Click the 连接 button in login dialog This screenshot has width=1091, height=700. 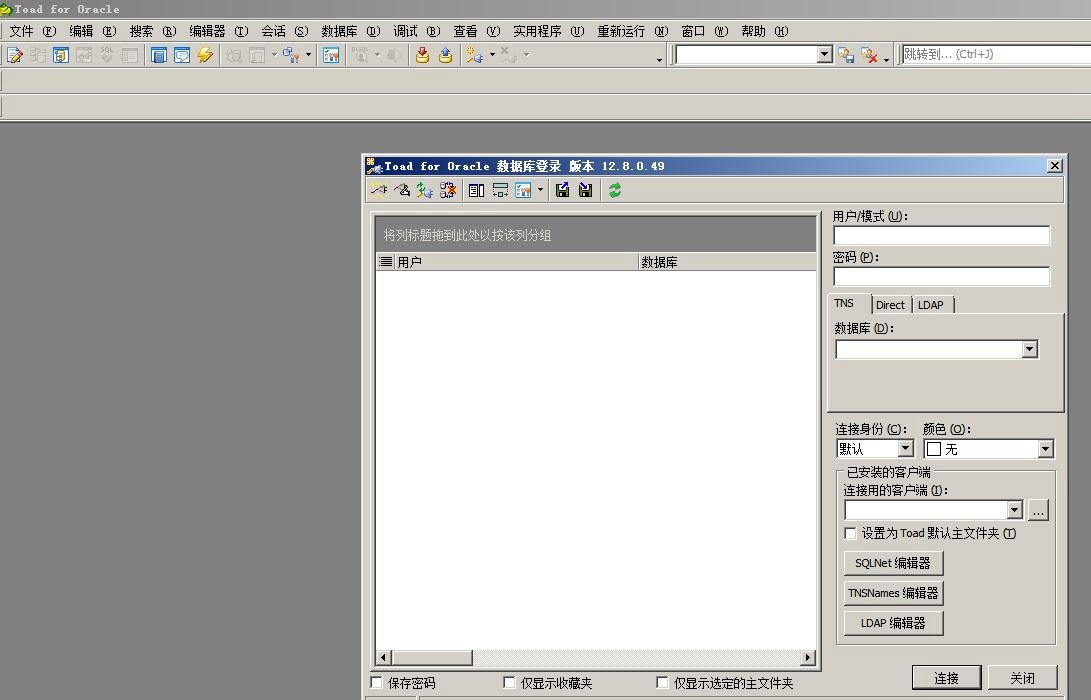click(x=946, y=678)
